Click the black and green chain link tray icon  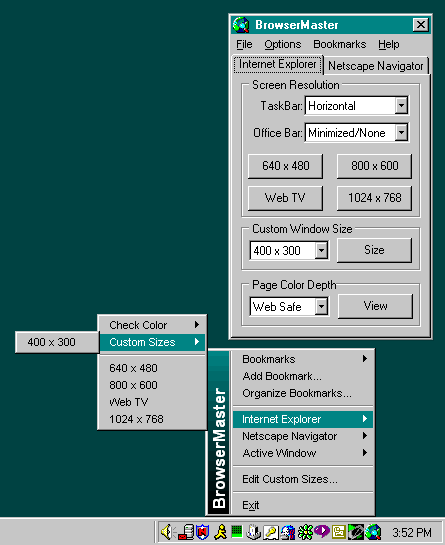(x=356, y=532)
